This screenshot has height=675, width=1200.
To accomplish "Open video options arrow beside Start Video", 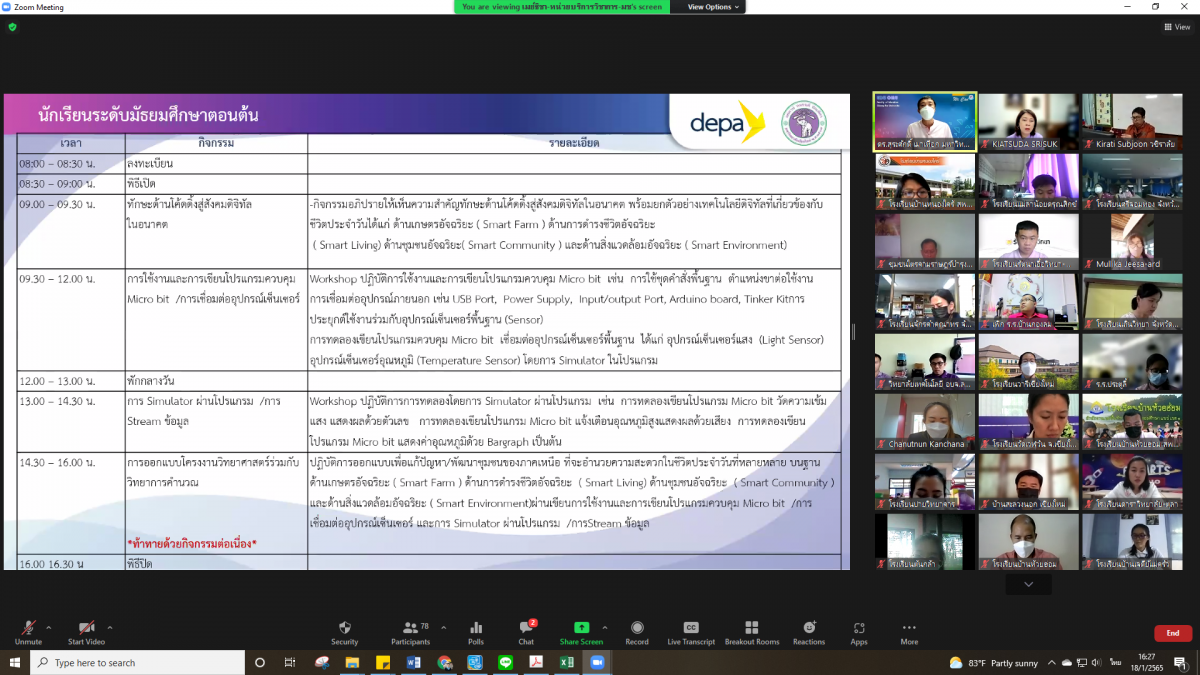I will pyautogui.click(x=110, y=627).
